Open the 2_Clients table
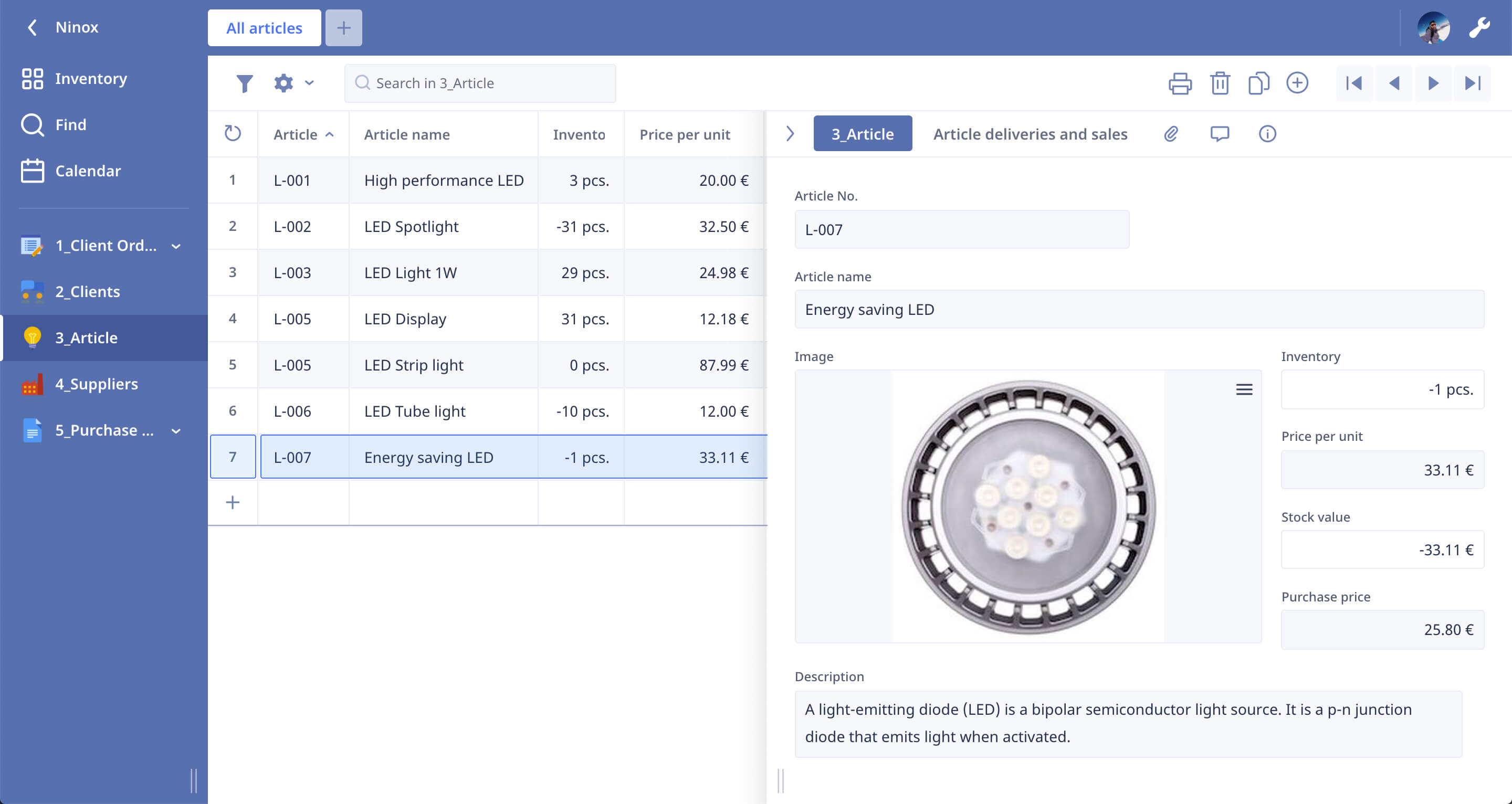The height and width of the screenshot is (804, 1512). point(70,291)
